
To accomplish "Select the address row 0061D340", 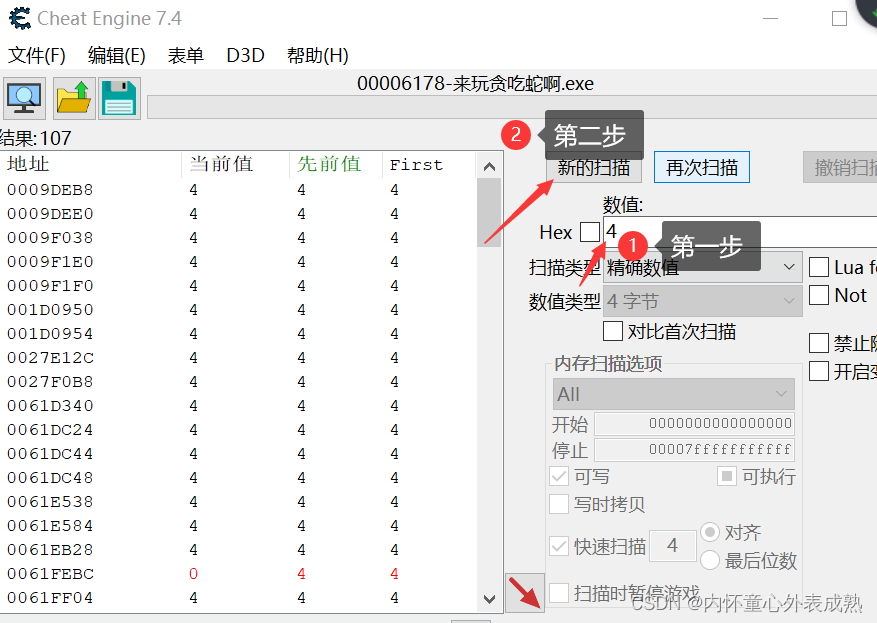I will coord(239,406).
